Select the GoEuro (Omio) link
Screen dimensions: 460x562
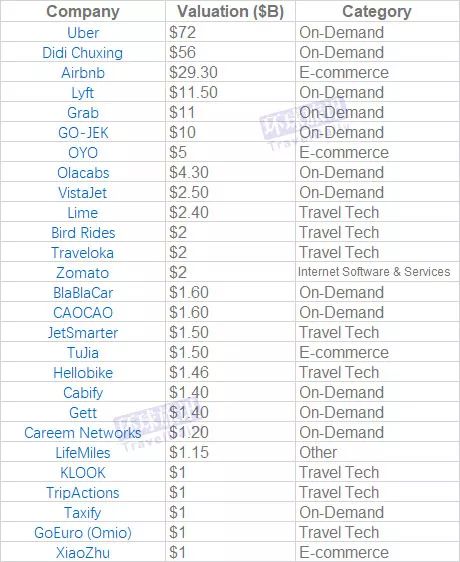(83, 533)
